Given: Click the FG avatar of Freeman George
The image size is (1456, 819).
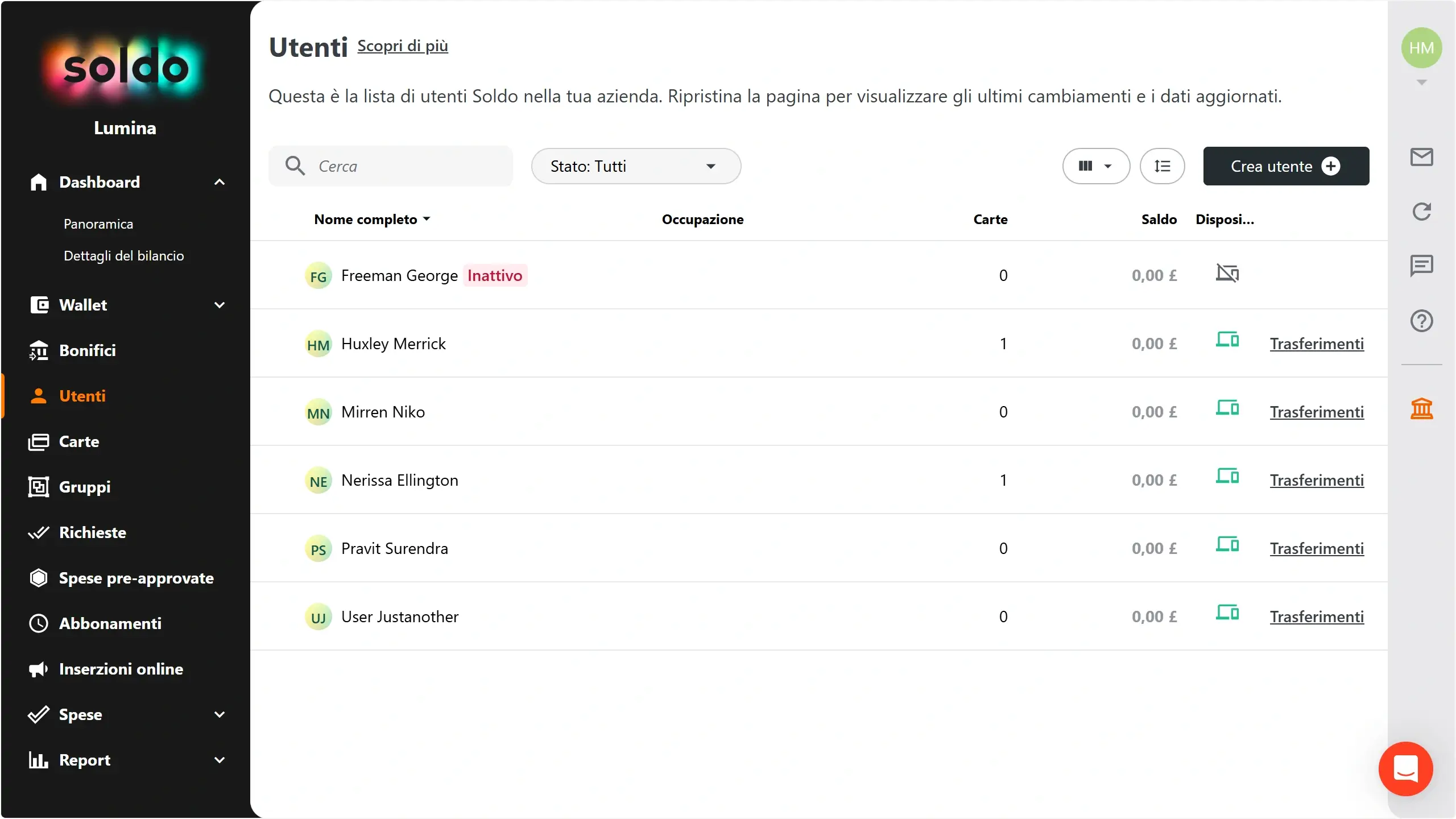Looking at the screenshot, I should tap(318, 275).
